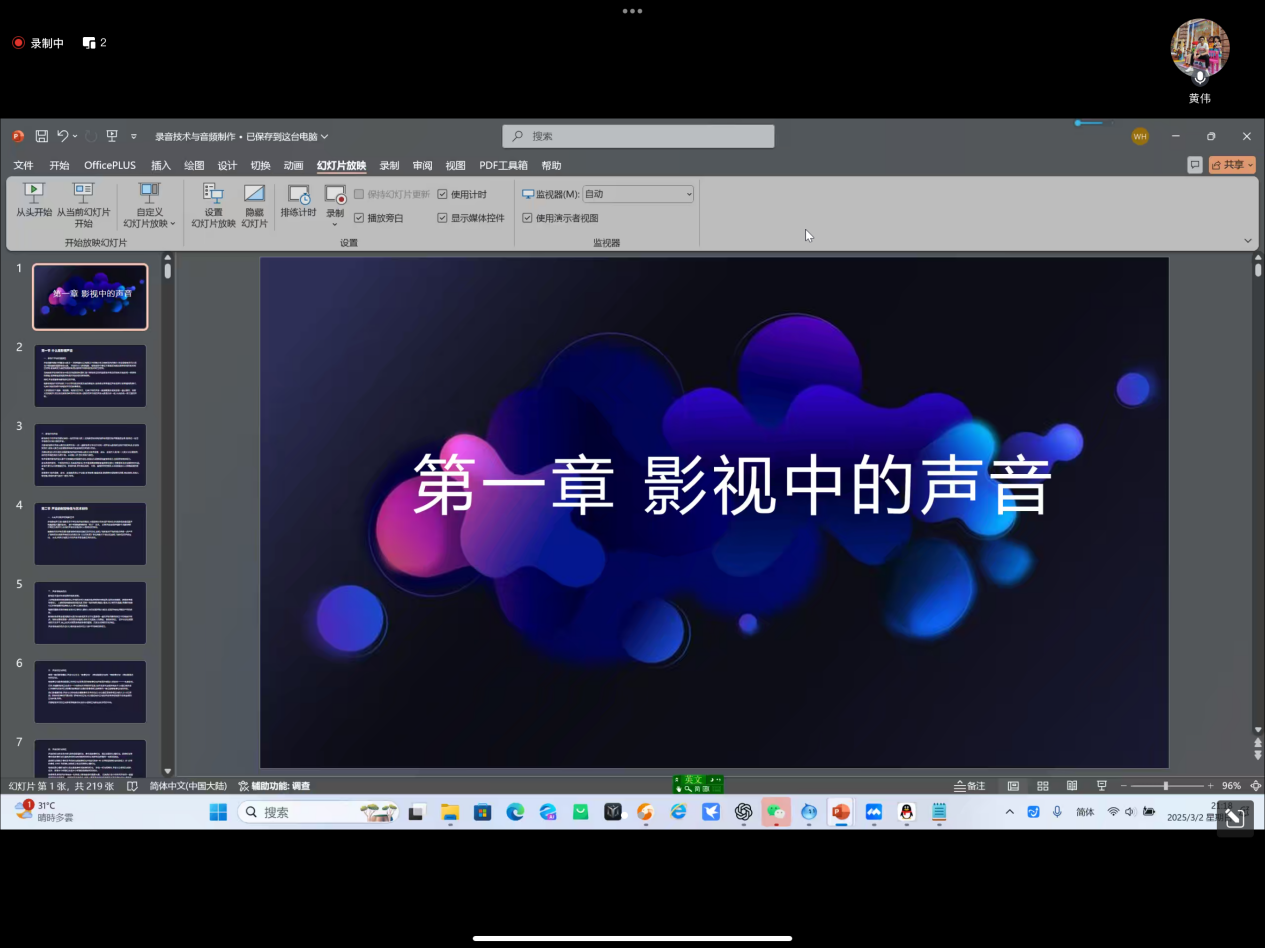Viewport: 1265px width, 948px height.
Task: Open Set Up Slide Show (设置幻灯片放映)
Action: 213,205
